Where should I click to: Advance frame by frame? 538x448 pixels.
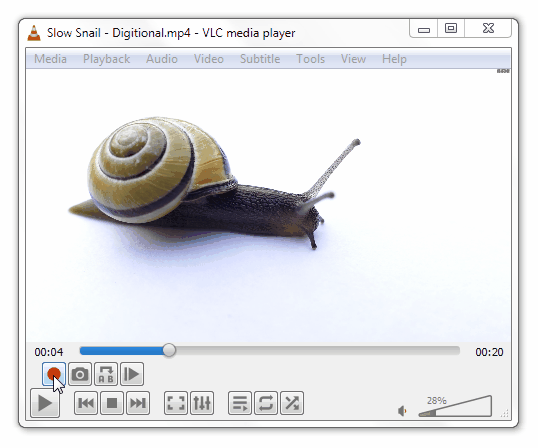click(x=132, y=374)
